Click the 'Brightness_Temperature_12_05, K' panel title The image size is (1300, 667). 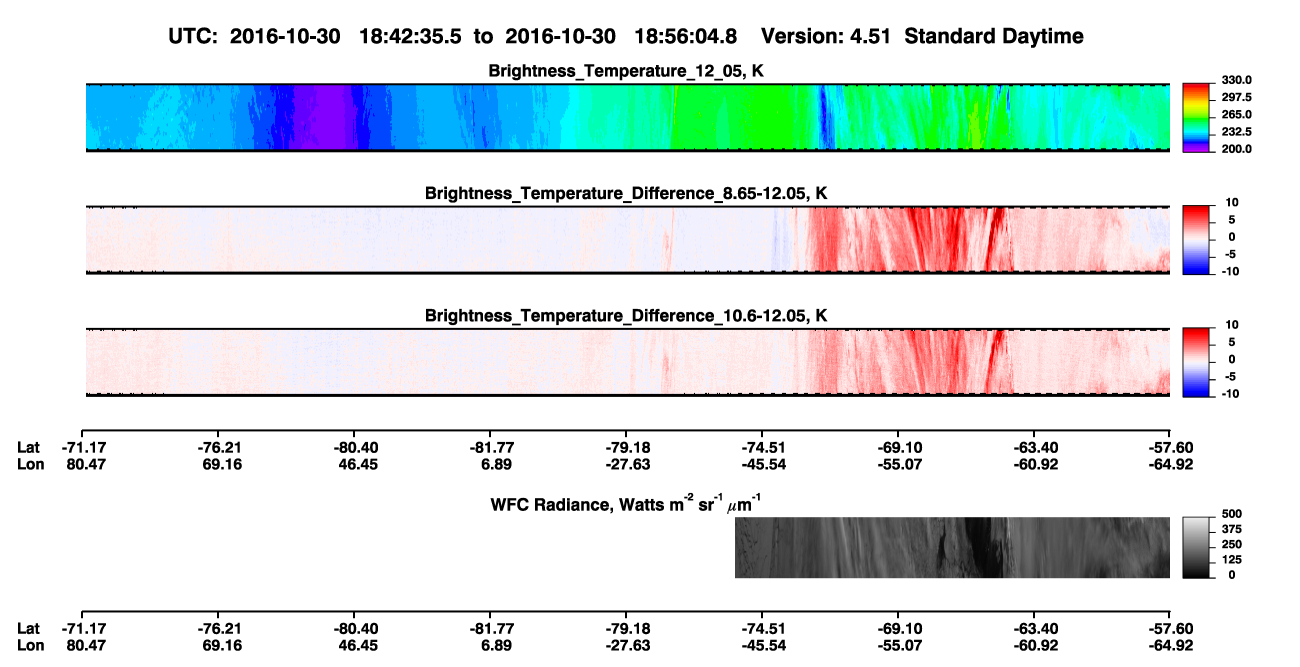pyautogui.click(x=628, y=71)
